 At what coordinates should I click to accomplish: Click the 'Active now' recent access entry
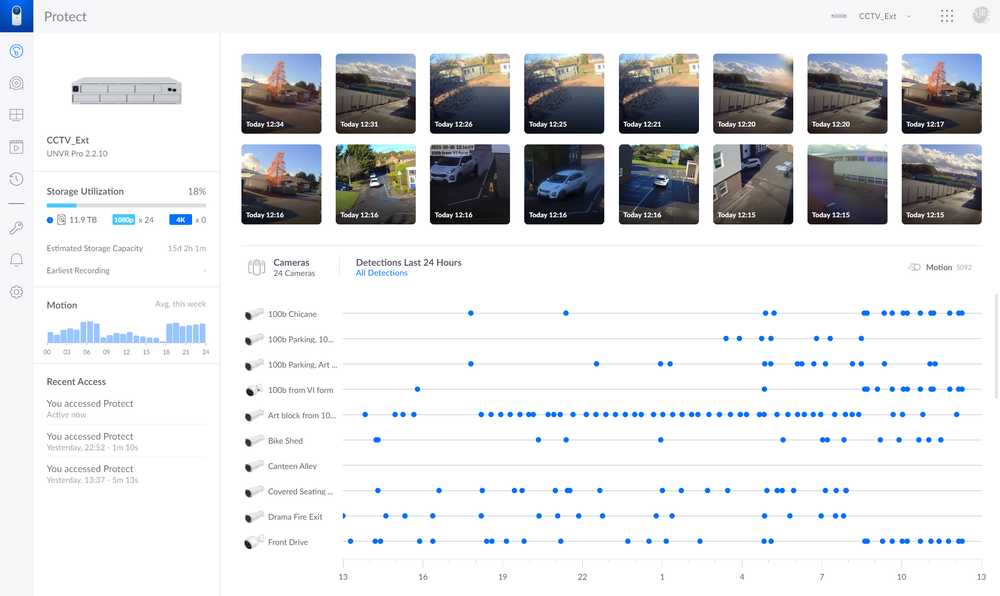pyautogui.click(x=90, y=409)
